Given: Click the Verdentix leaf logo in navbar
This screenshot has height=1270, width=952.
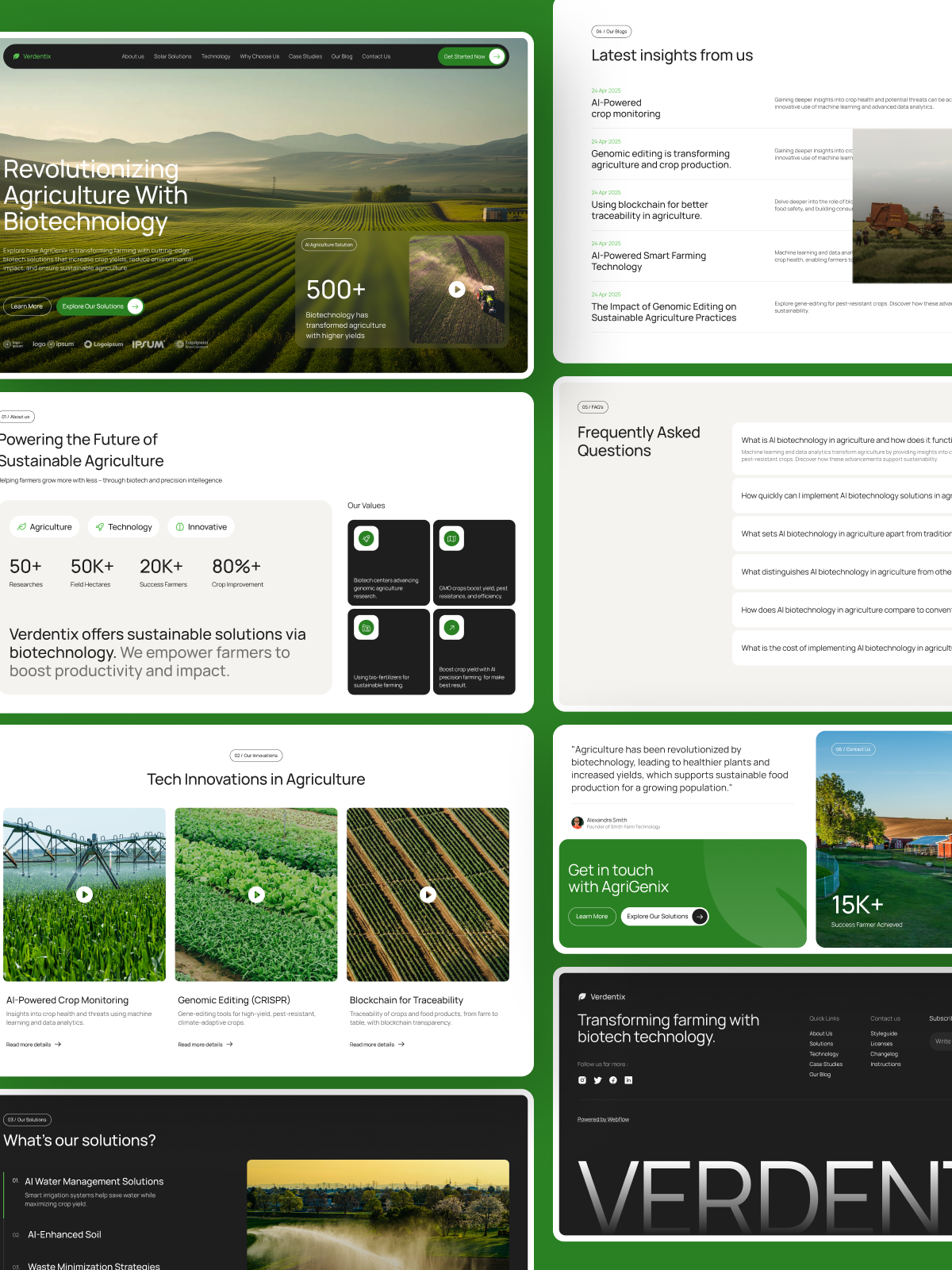Looking at the screenshot, I should 32,56.
